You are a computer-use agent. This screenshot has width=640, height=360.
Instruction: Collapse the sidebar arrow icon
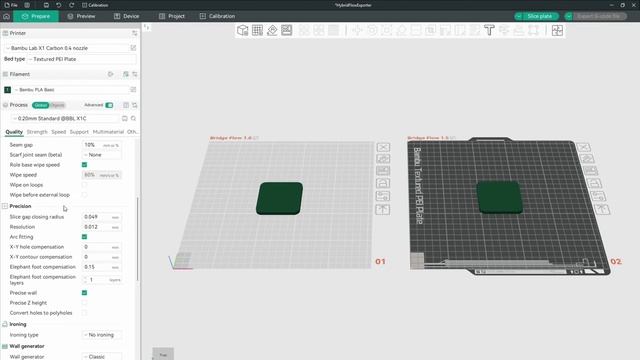coord(147,27)
